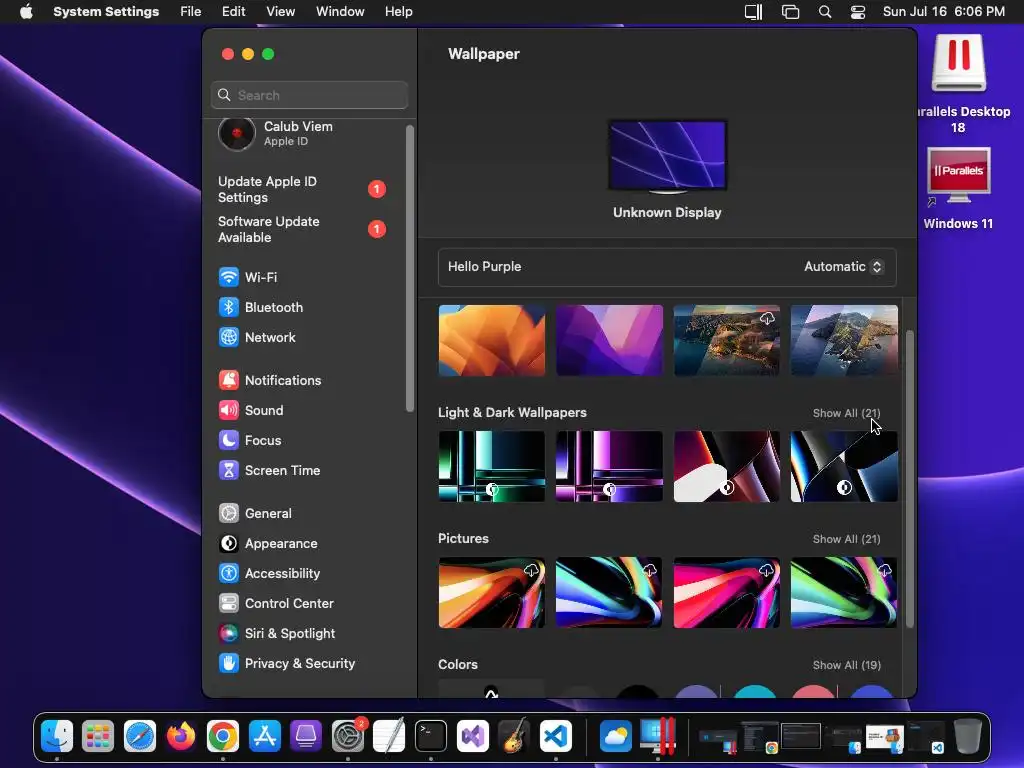This screenshot has height=768, width=1024.
Task: Launch Firefox from the Dock
Action: (x=181, y=736)
